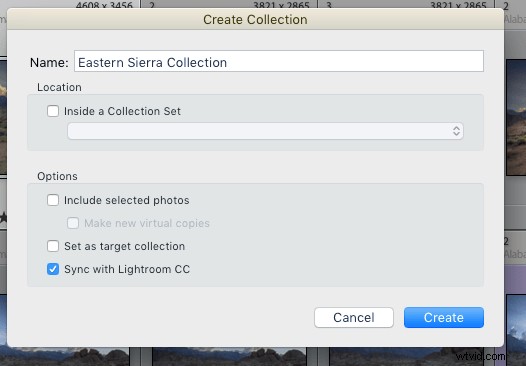Enable Inside a Collection Set checkbox
This screenshot has width=526, height=366.
click(53, 111)
